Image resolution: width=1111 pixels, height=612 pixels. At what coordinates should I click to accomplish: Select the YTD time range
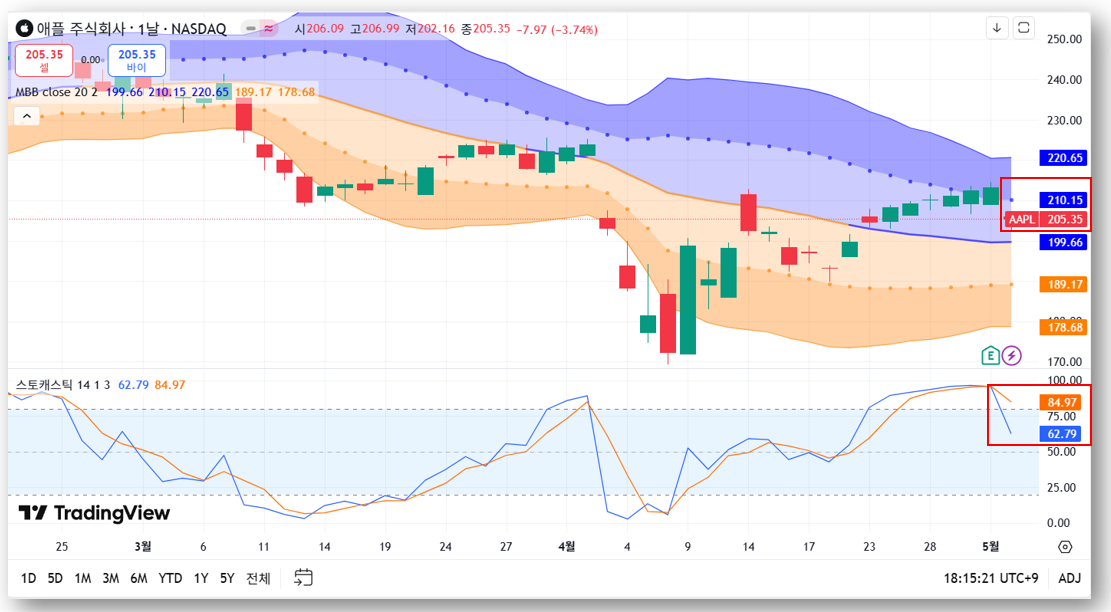point(170,578)
